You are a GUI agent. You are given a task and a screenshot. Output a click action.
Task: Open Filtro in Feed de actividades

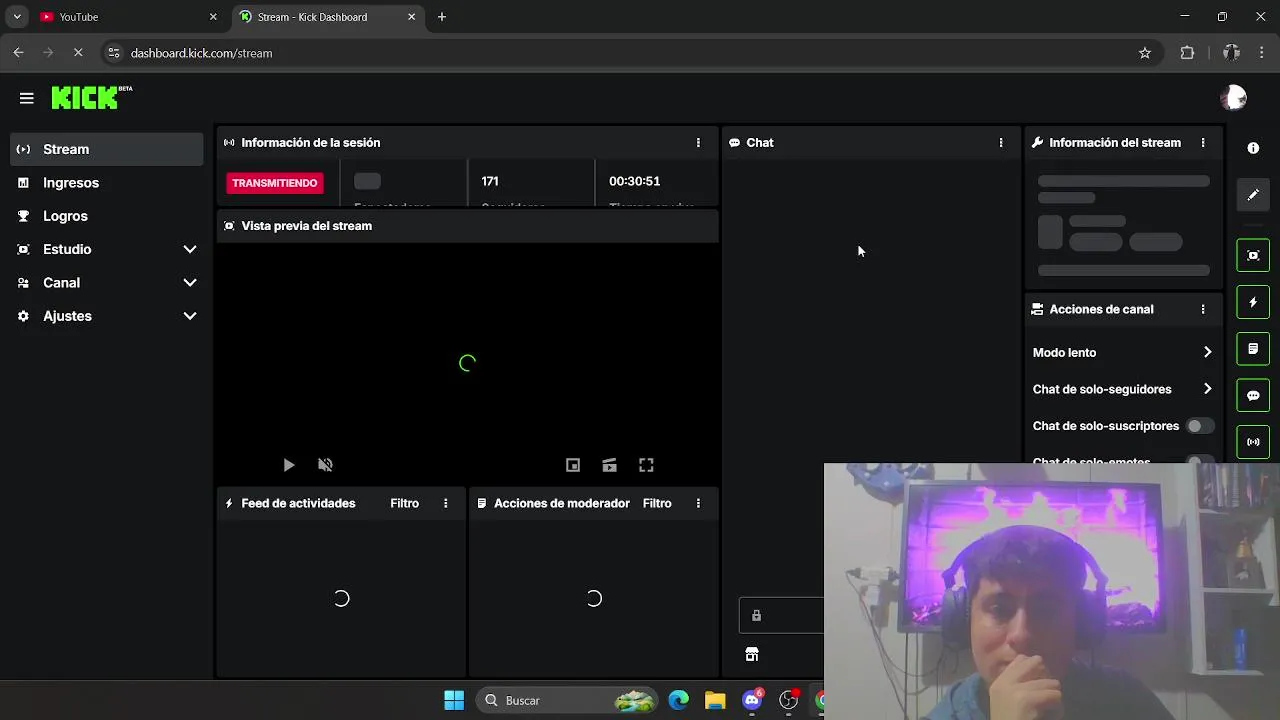pyautogui.click(x=405, y=504)
